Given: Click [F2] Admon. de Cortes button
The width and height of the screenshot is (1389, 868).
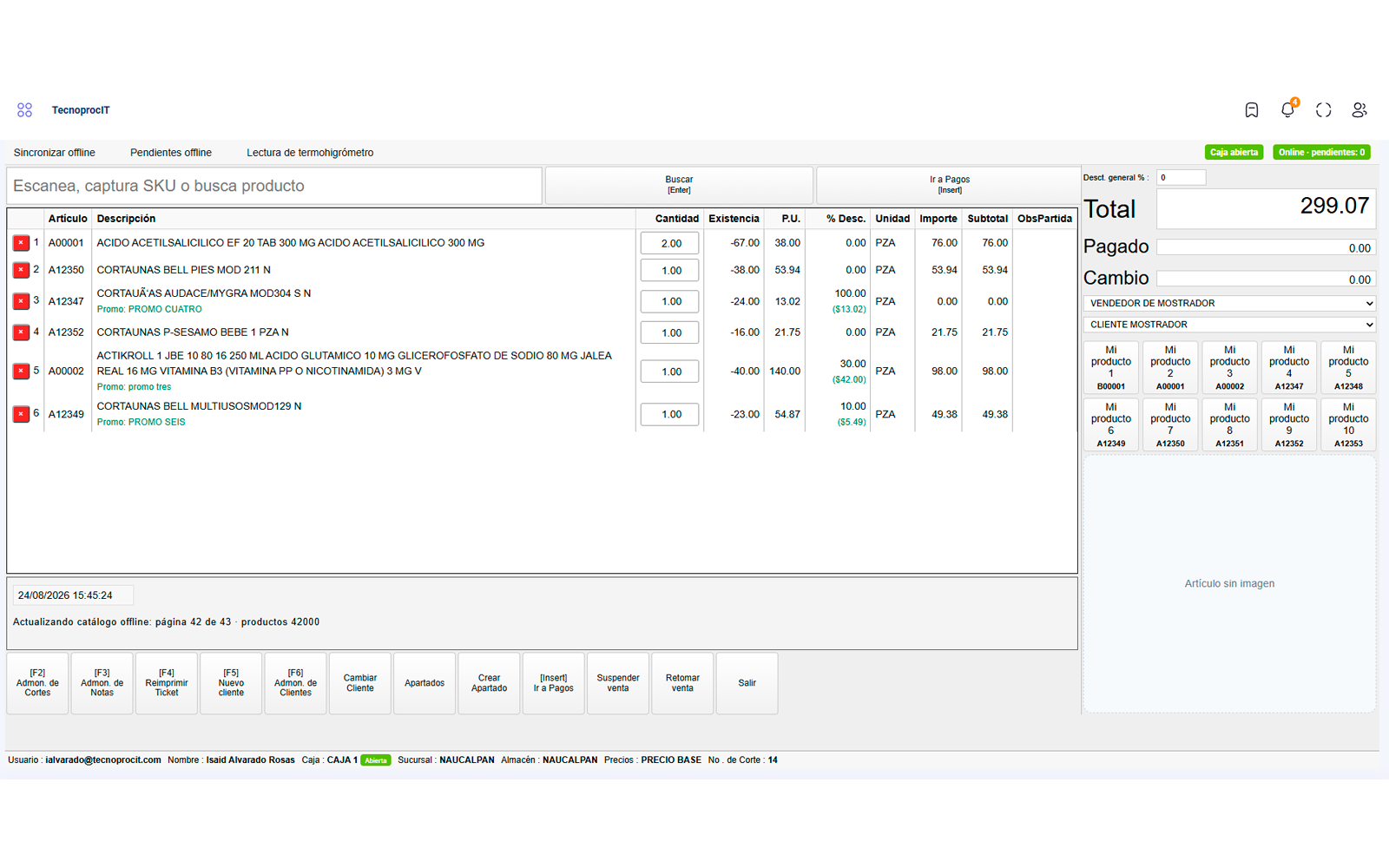Looking at the screenshot, I should 37,683.
